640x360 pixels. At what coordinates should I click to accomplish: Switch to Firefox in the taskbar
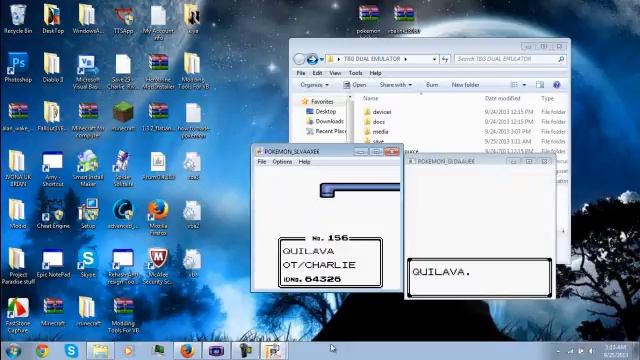pos(187,351)
